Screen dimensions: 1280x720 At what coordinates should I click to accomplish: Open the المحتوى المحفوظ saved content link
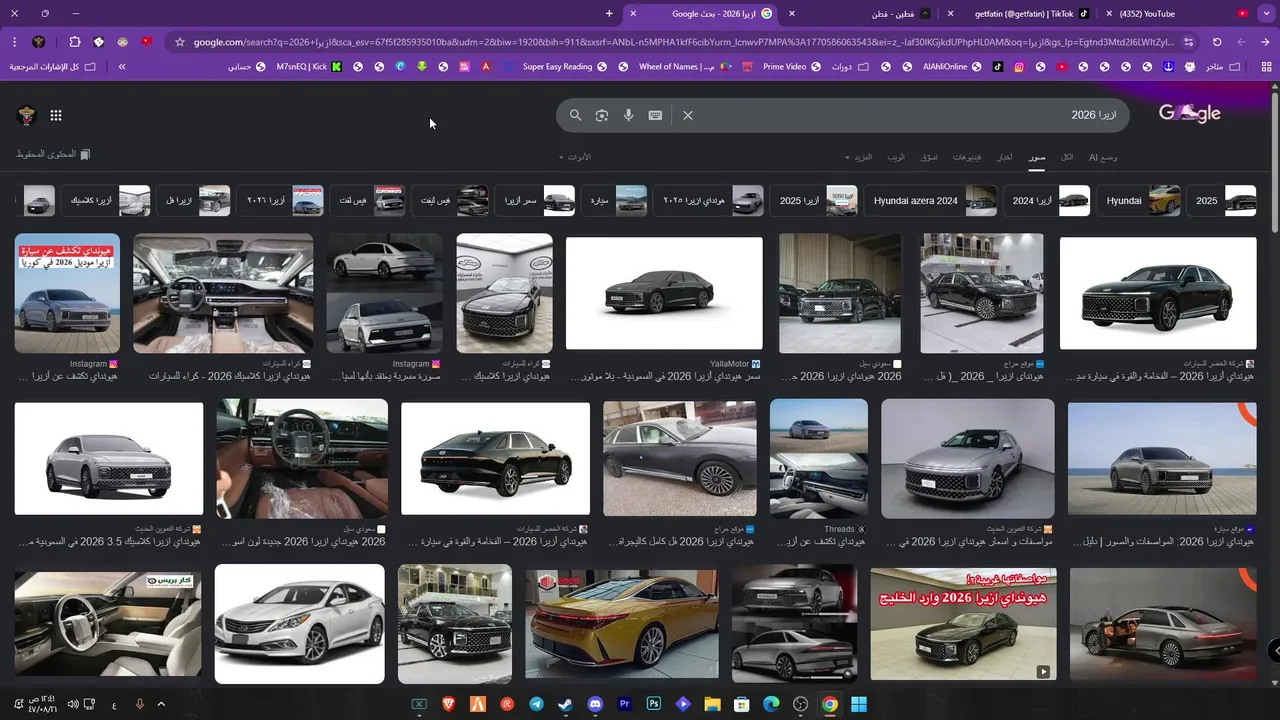pyautogui.click(x=53, y=154)
